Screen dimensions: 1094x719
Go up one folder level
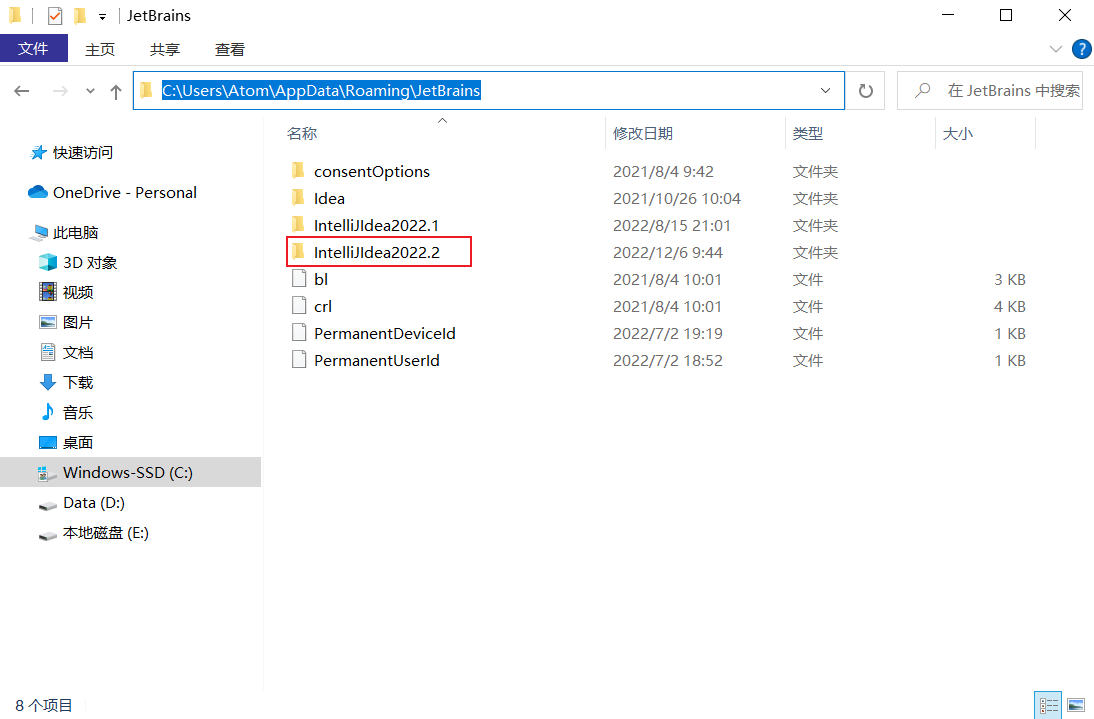pos(116,91)
